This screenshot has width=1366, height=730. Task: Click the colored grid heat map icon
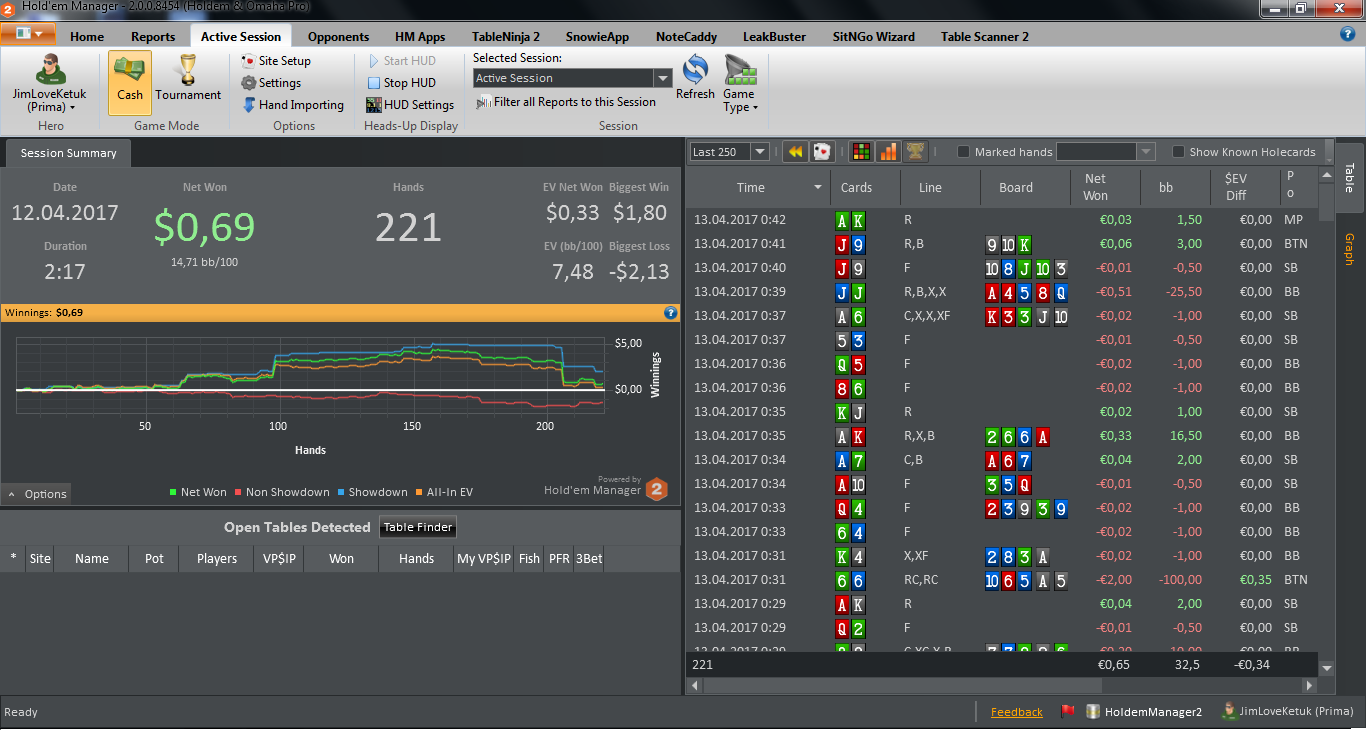(x=860, y=152)
